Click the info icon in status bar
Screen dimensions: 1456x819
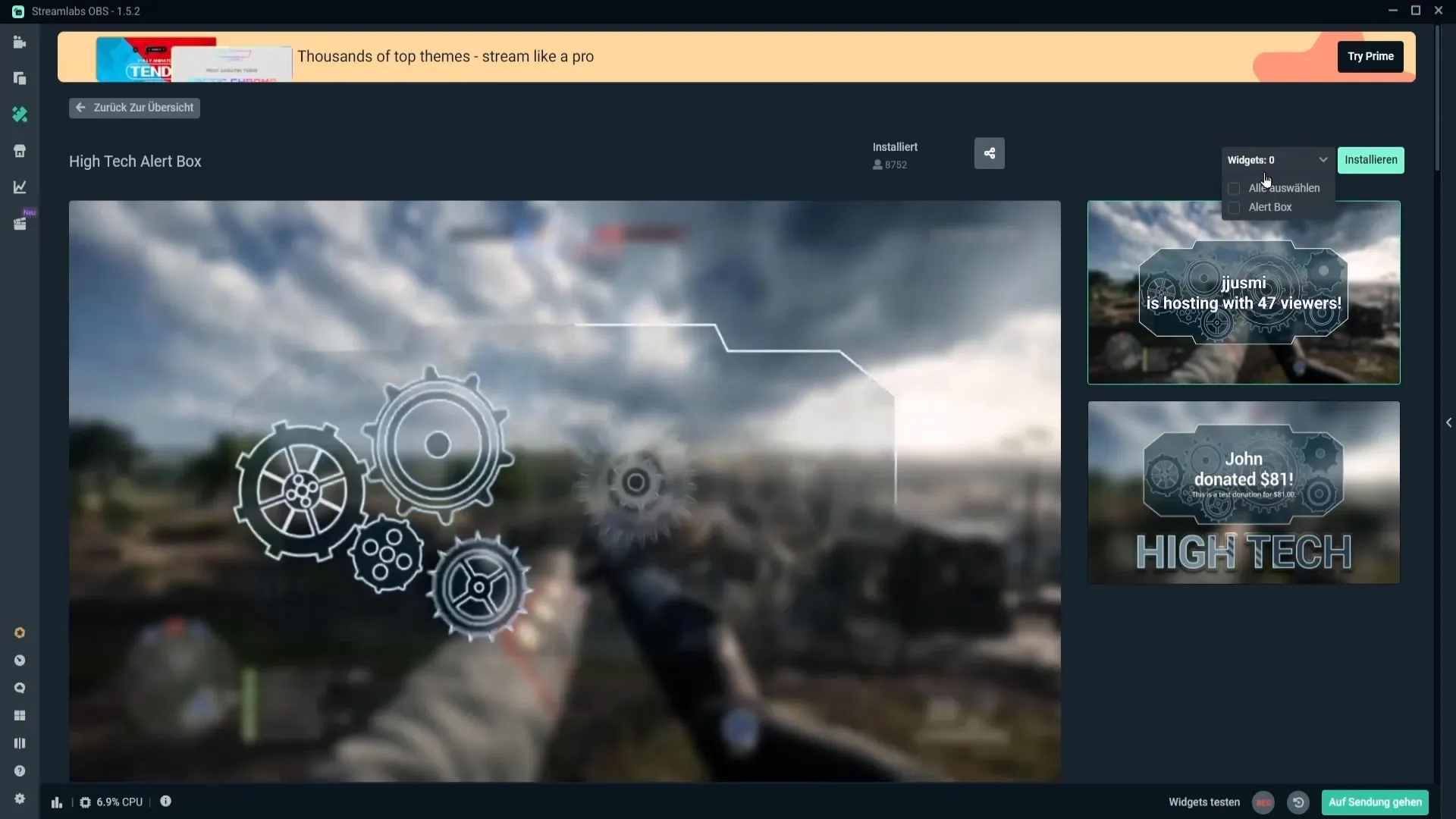click(x=165, y=802)
